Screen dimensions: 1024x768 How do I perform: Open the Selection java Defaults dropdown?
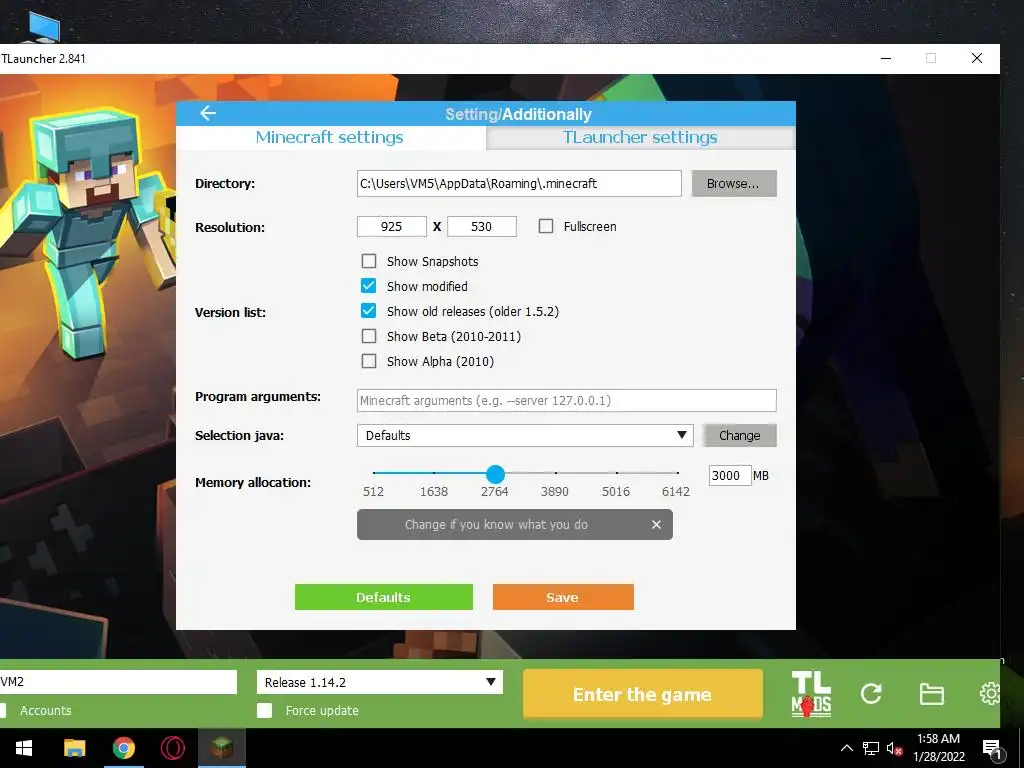(525, 436)
